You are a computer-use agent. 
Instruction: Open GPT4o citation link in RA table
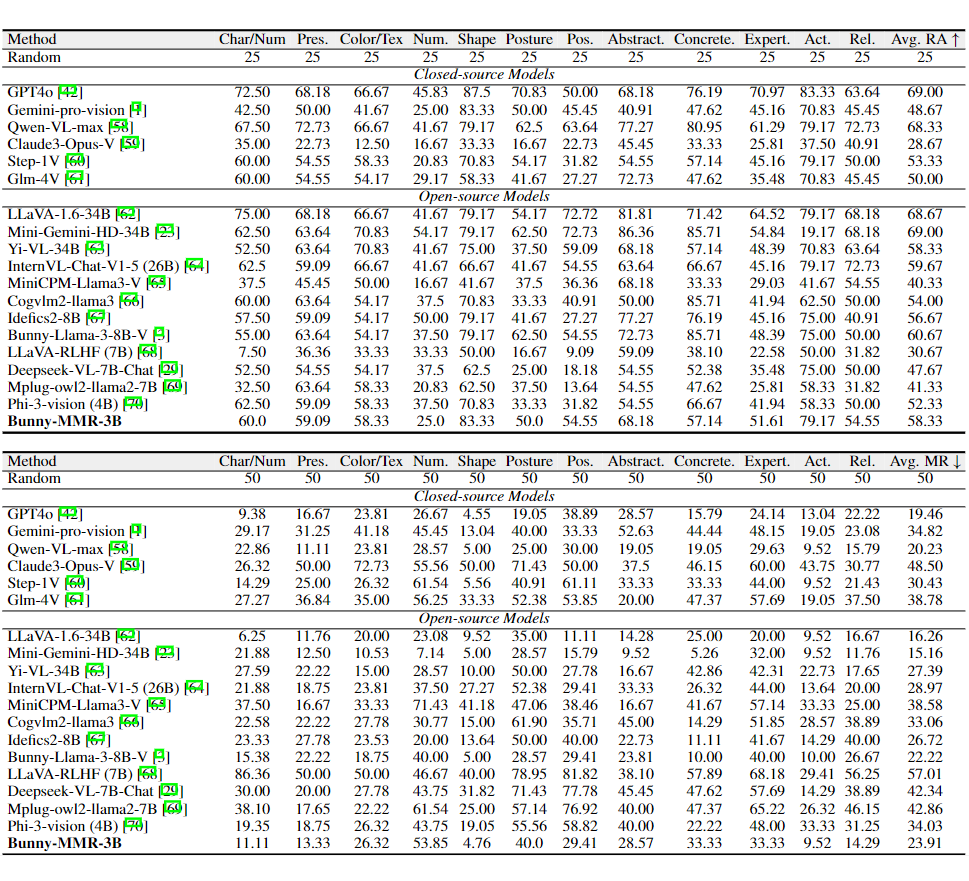click(x=69, y=92)
